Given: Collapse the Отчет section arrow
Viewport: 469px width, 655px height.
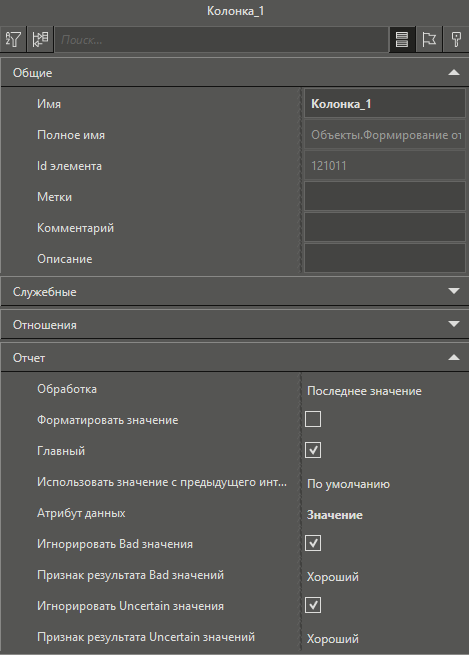Looking at the screenshot, I should point(454,358).
